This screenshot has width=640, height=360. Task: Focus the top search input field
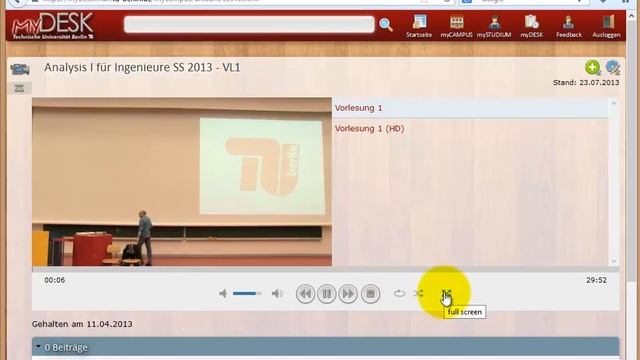pos(249,24)
